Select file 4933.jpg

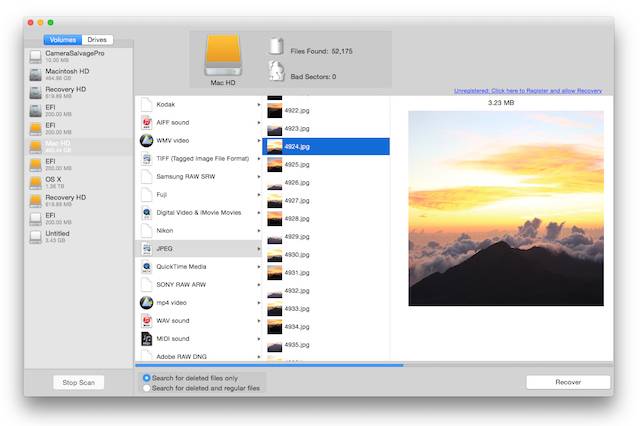click(326, 308)
